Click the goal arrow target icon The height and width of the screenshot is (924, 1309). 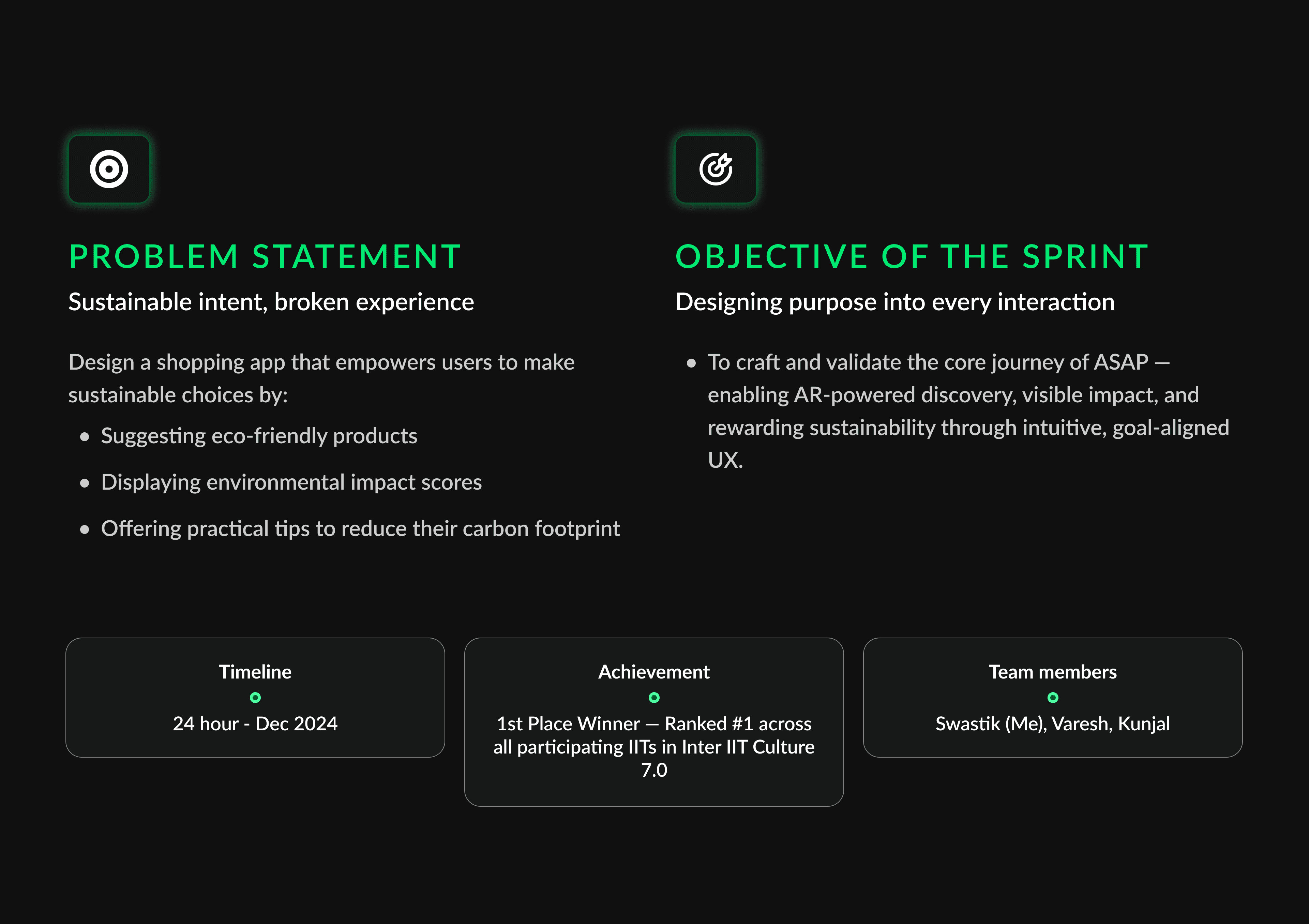(x=716, y=169)
